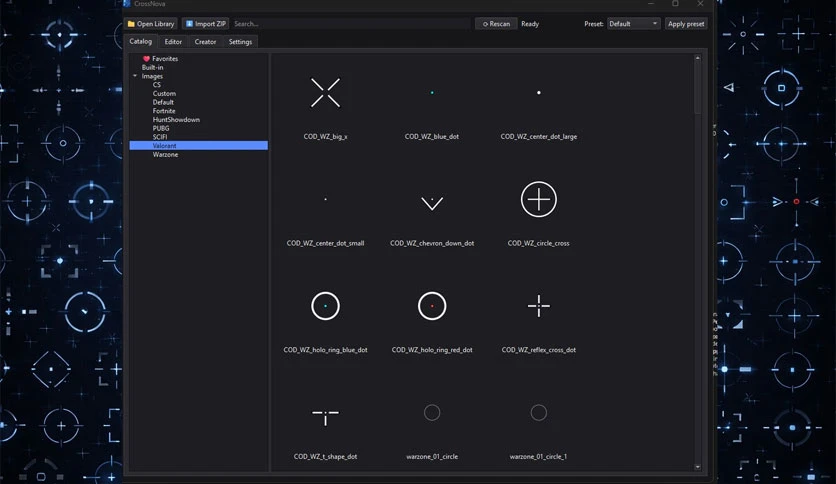
Task: Select the HuntShowdown folder in tree
Action: pos(176,120)
